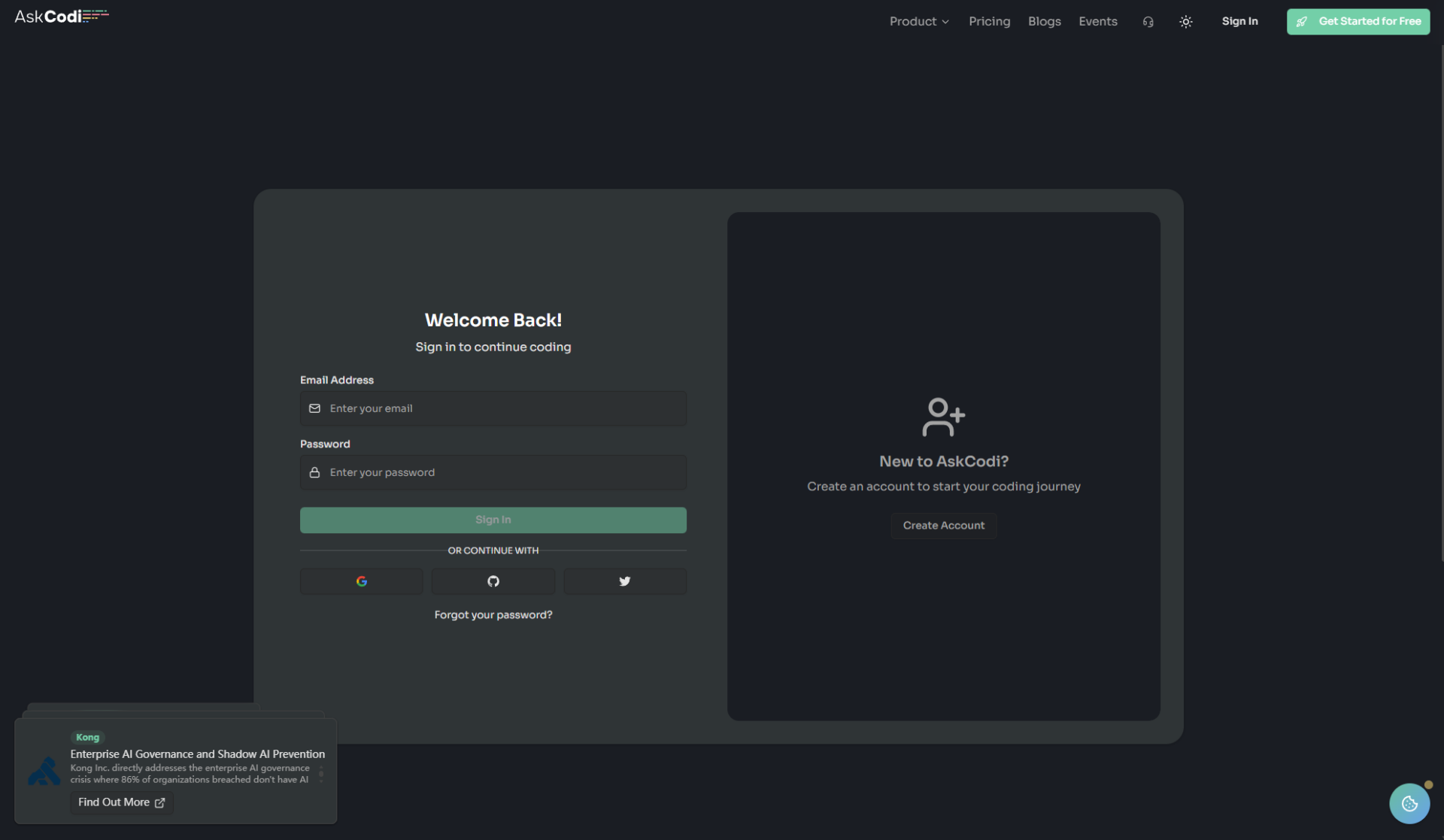Open the Events page
Image resolution: width=1444 pixels, height=840 pixels.
point(1097,21)
